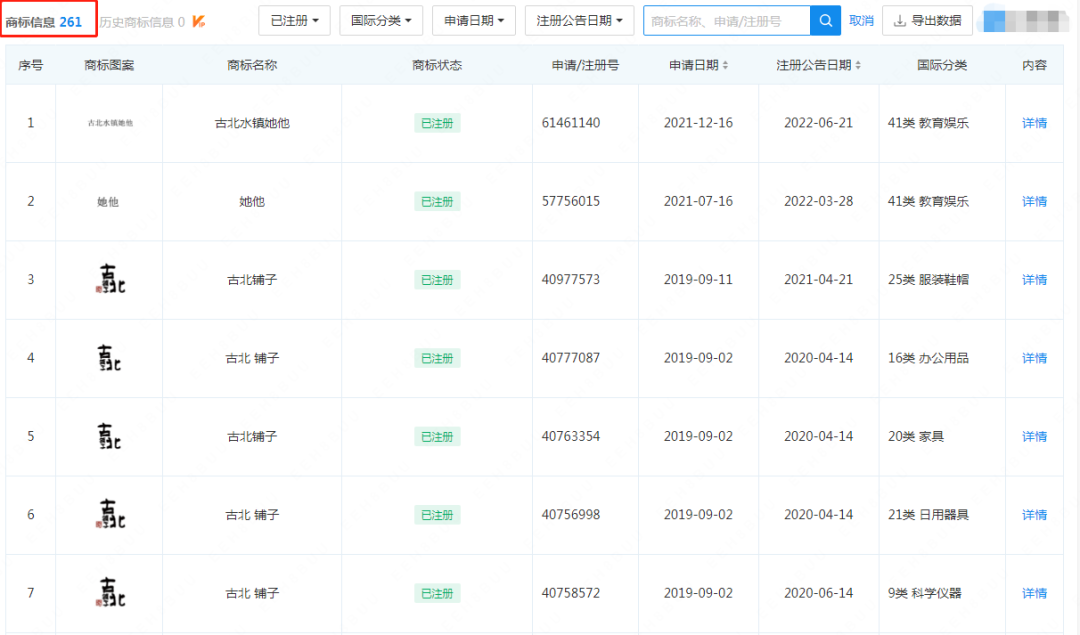Image resolution: width=1080 pixels, height=635 pixels.
Task: Click the 取消 cancel link
Action: coord(861,21)
